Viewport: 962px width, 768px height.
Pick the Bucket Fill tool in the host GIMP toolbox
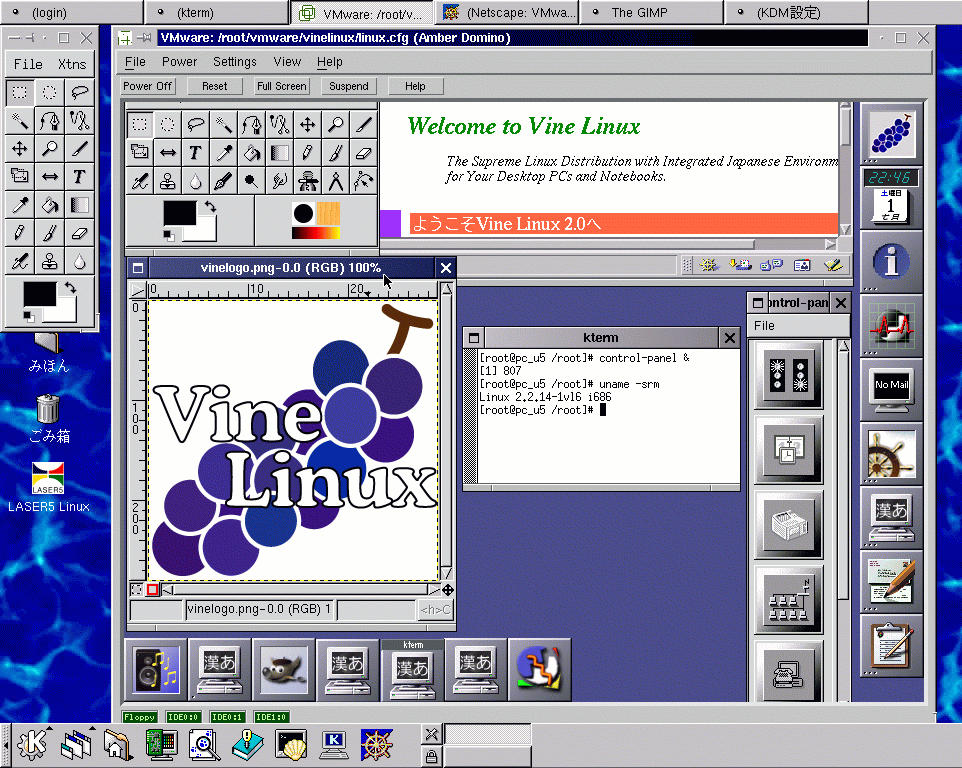[x=50, y=205]
